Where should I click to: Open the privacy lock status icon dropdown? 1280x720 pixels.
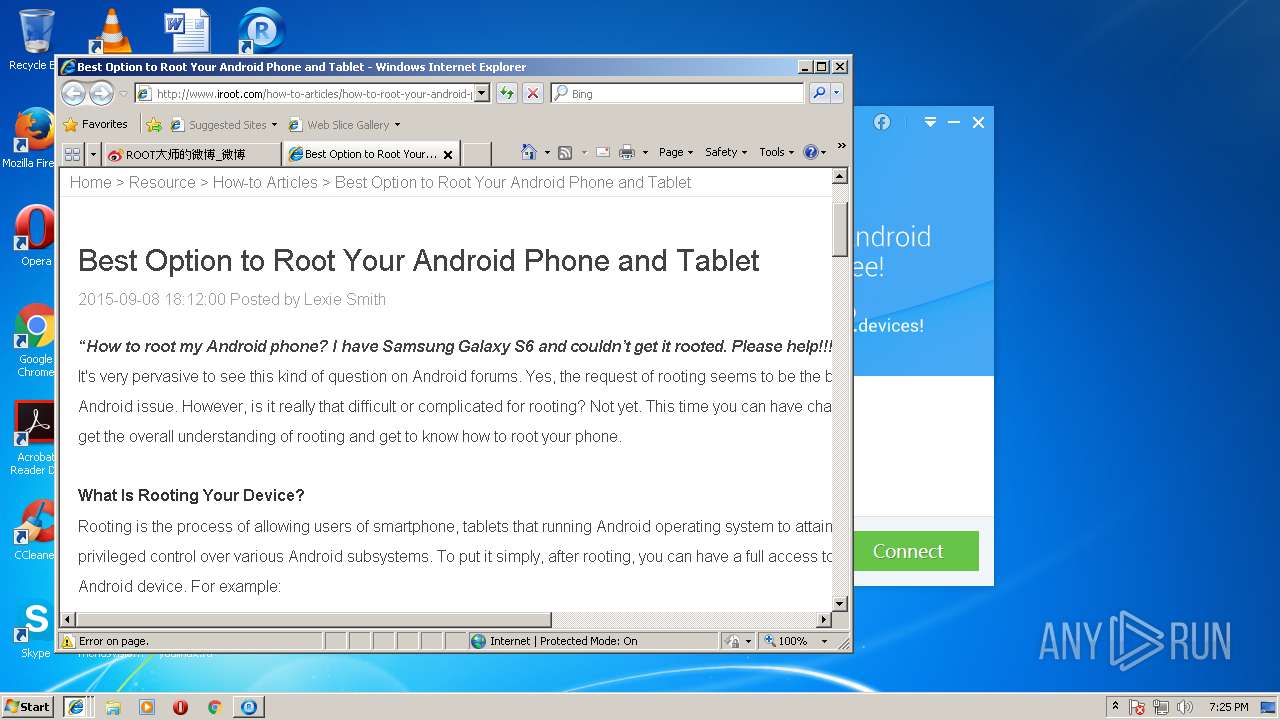(738, 641)
